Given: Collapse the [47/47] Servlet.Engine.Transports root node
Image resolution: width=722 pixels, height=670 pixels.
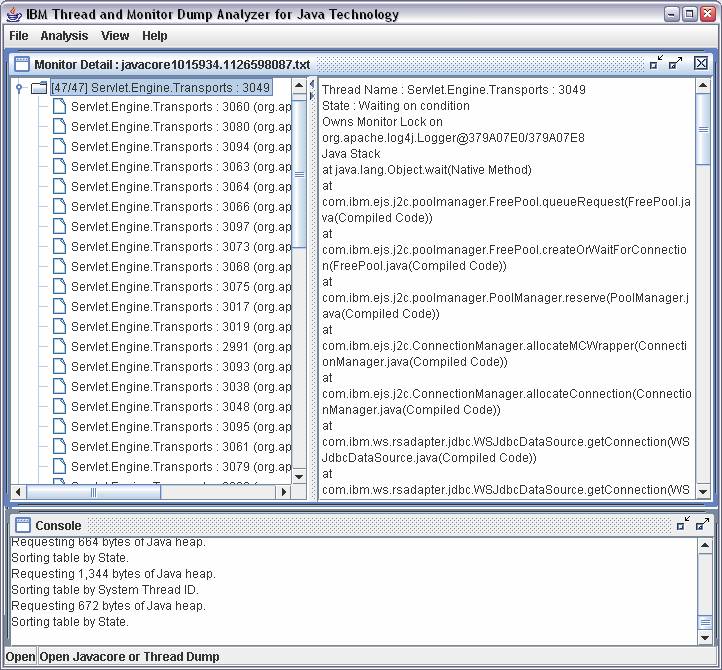Looking at the screenshot, I should (x=19, y=88).
